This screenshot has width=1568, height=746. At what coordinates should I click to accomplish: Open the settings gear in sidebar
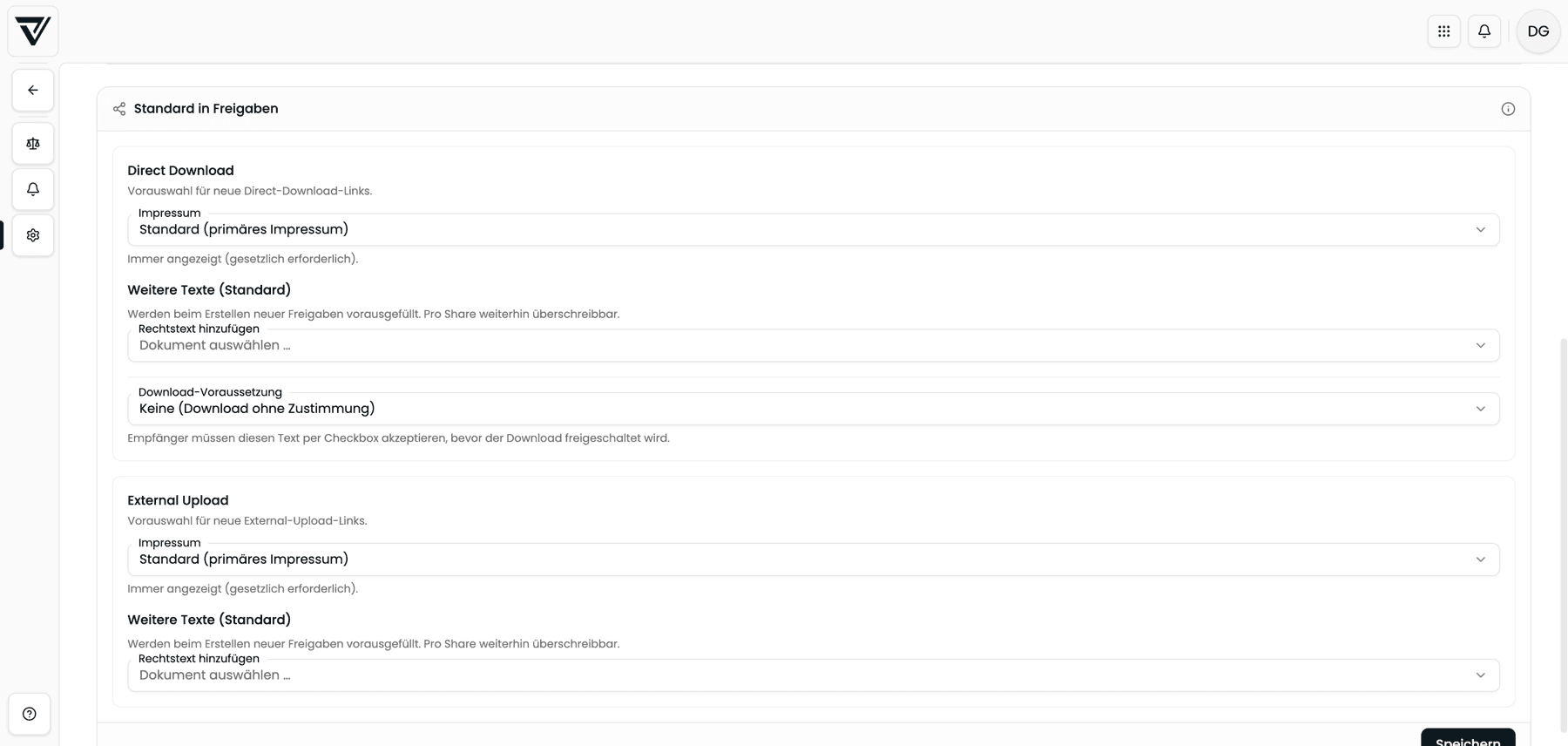tap(33, 235)
